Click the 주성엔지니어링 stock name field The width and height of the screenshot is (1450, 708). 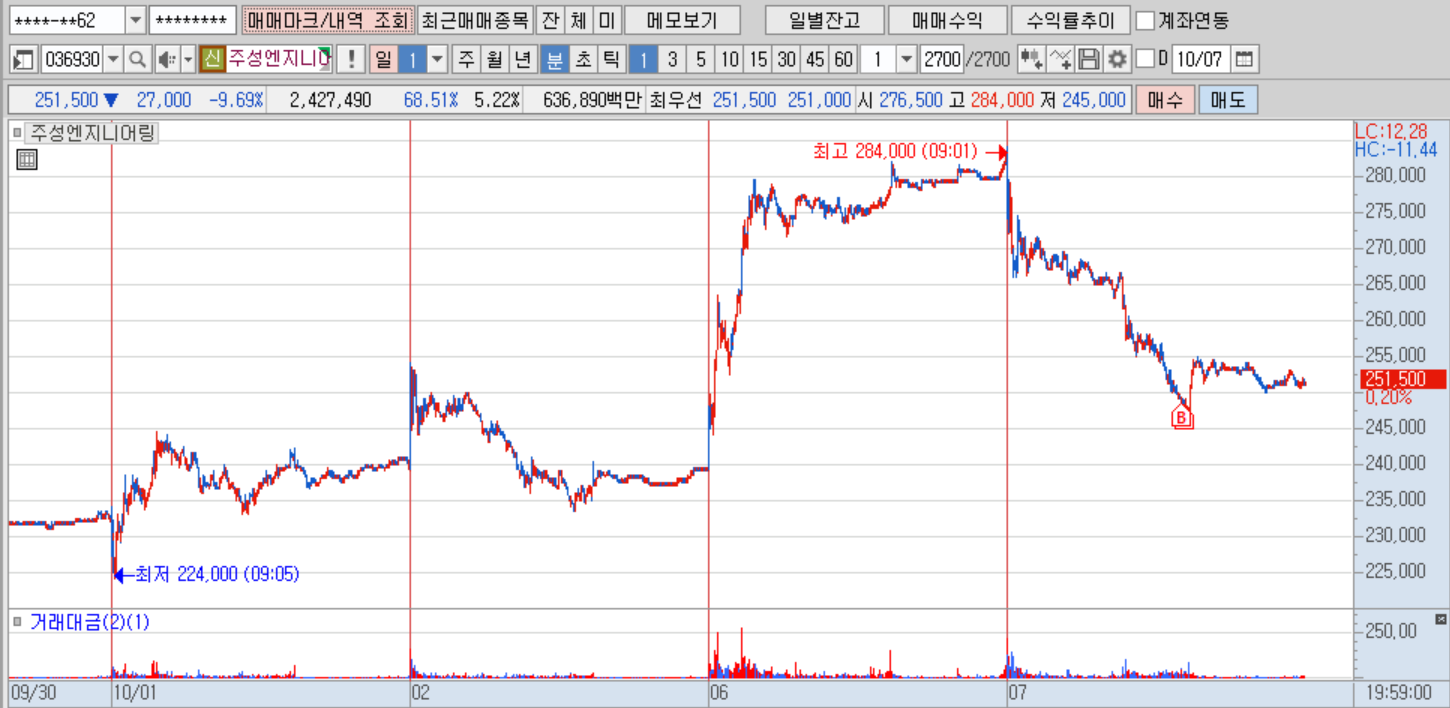pyautogui.click(x=277, y=59)
